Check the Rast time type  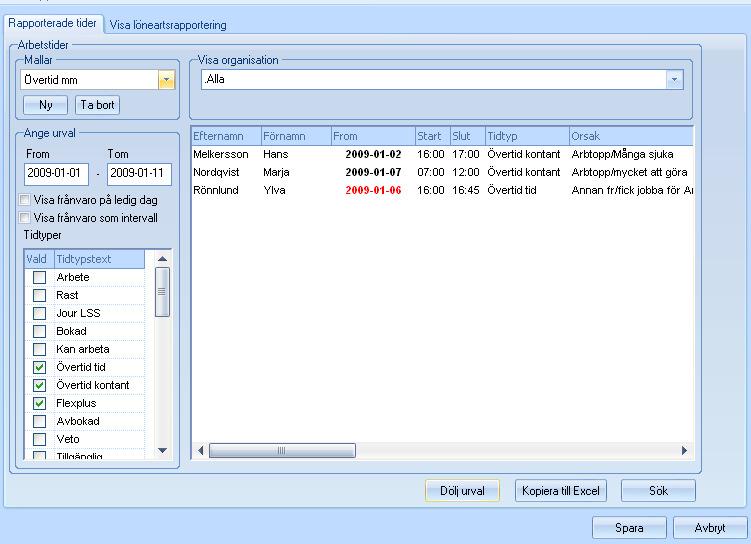pos(39,295)
